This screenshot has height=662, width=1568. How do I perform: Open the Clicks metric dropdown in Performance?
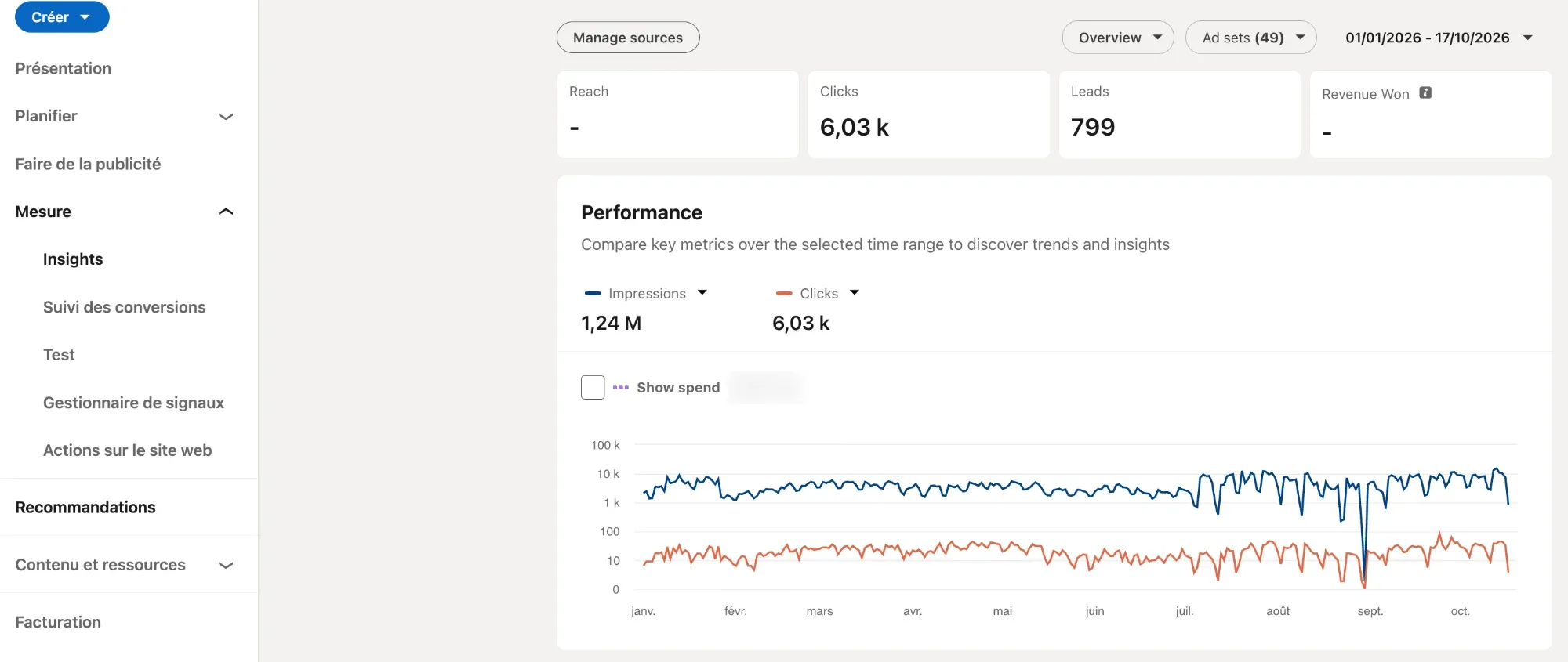coord(855,292)
